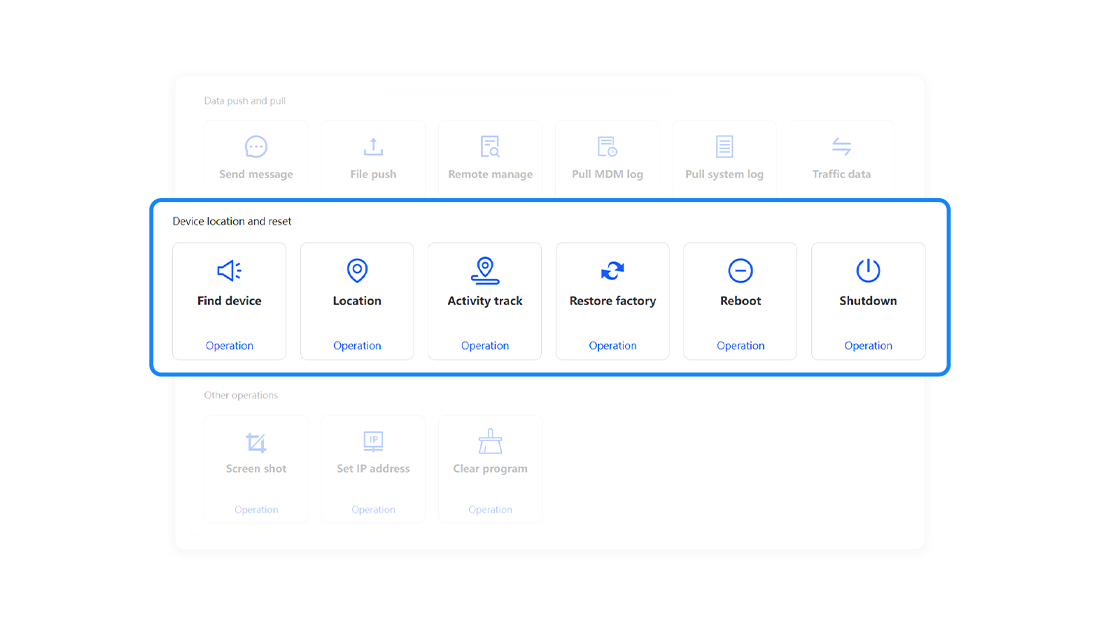The height and width of the screenshot is (620, 1100).
Task: Click Operation under Reboot
Action: (740, 346)
